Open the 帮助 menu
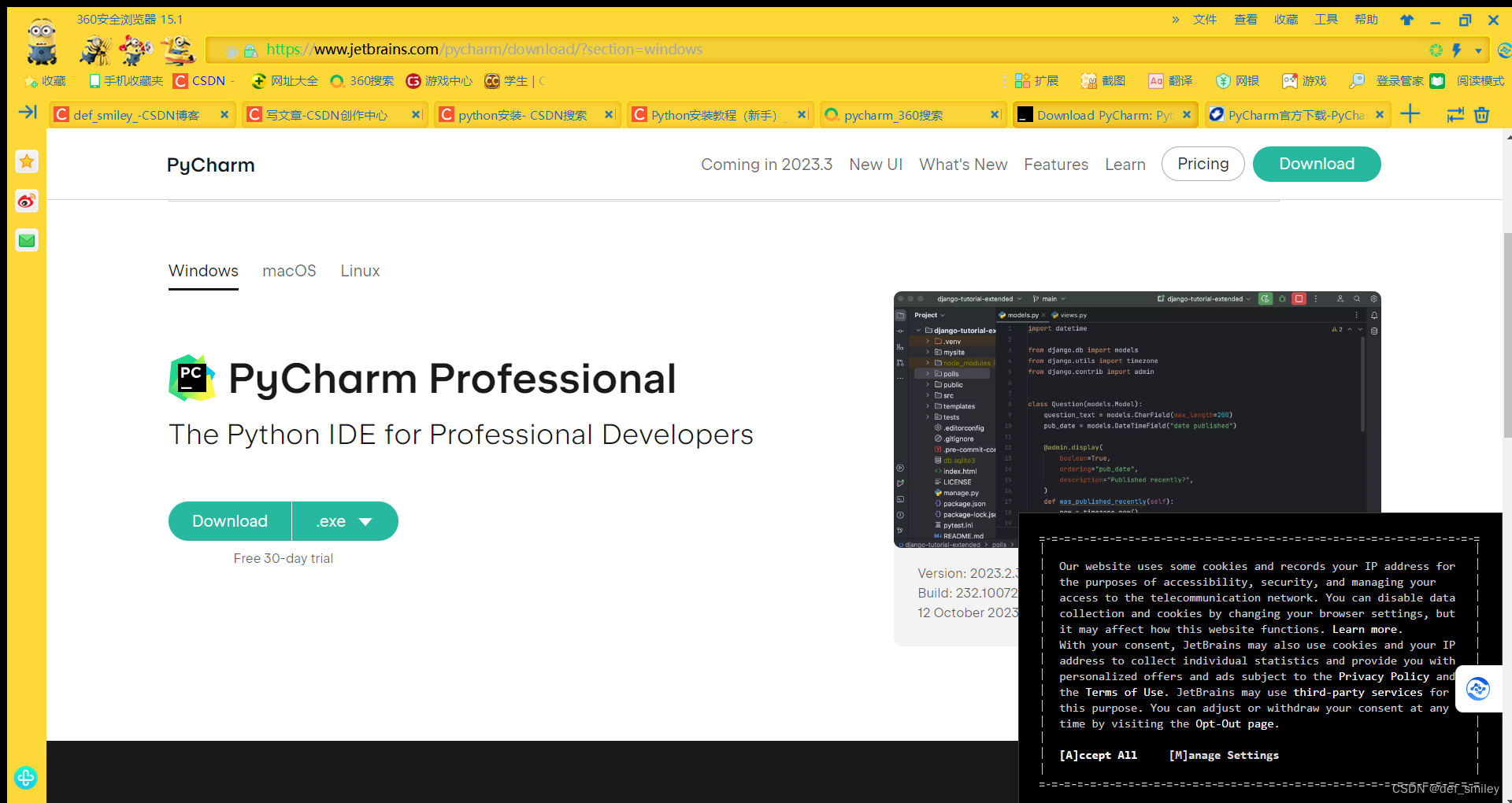This screenshot has height=803, width=1512. point(1366,20)
